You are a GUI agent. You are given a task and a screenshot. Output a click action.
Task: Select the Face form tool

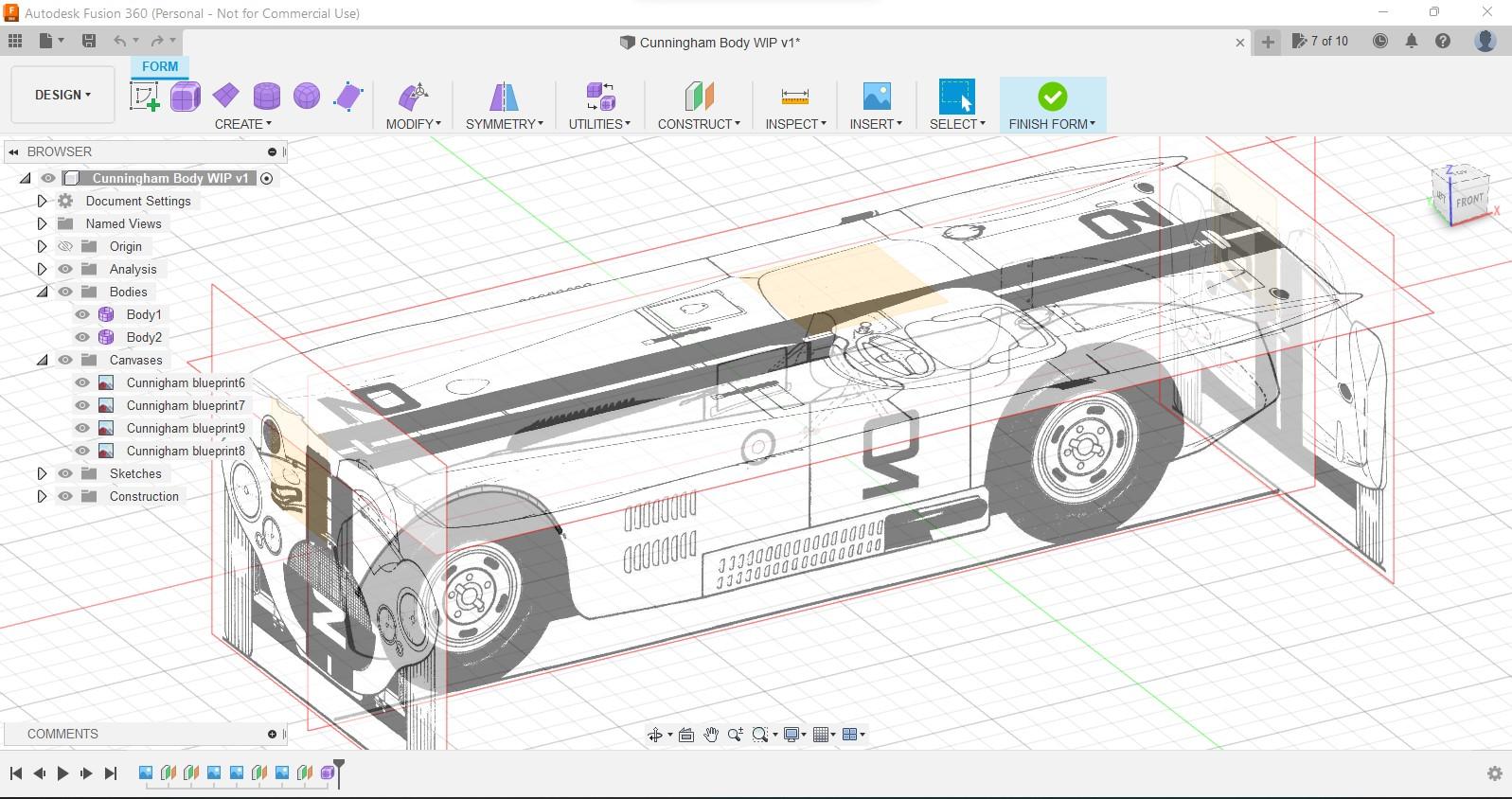(348, 96)
